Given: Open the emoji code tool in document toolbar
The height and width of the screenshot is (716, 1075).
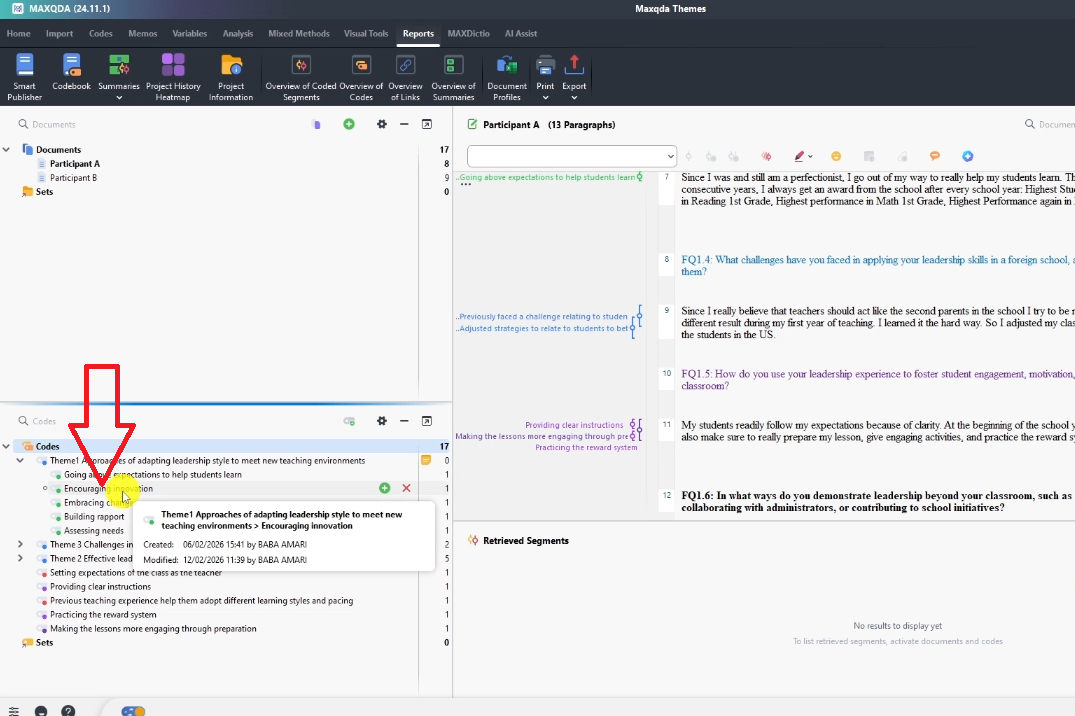Looking at the screenshot, I should point(836,156).
